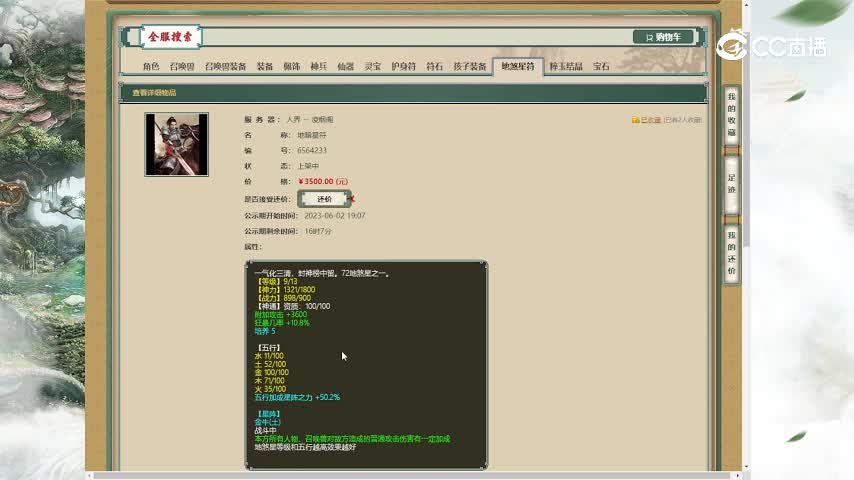854x480 pixels.
Task: Click the 【五行】 heading
Action: click(267, 348)
